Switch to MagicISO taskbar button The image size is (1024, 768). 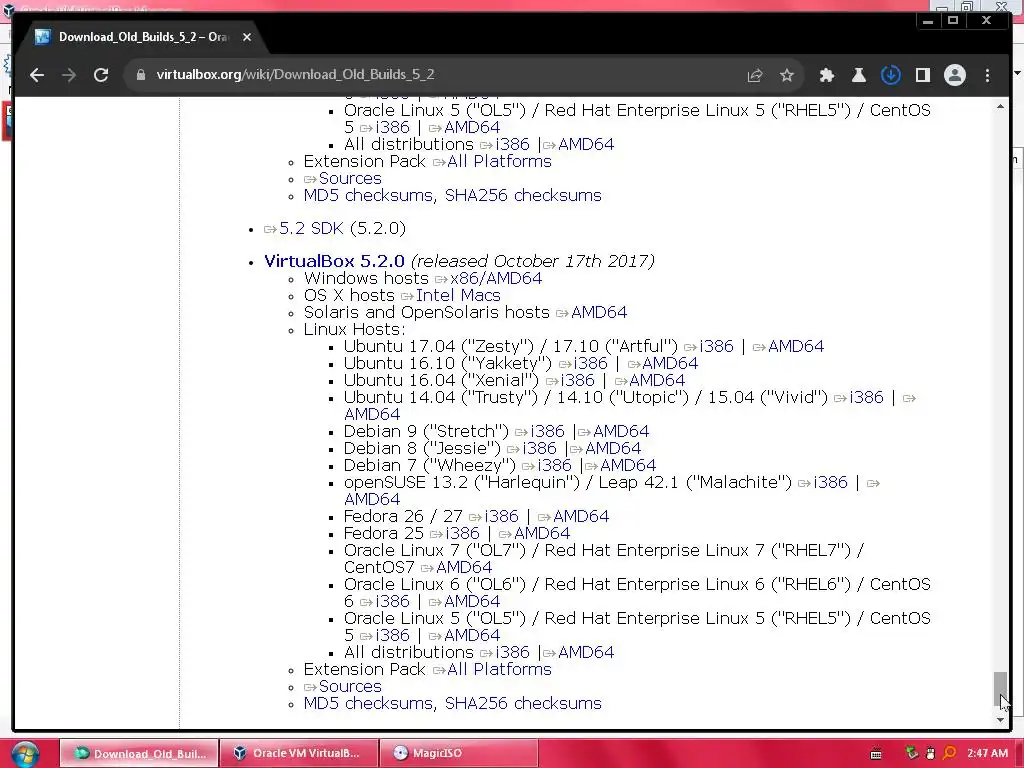click(x=458, y=753)
